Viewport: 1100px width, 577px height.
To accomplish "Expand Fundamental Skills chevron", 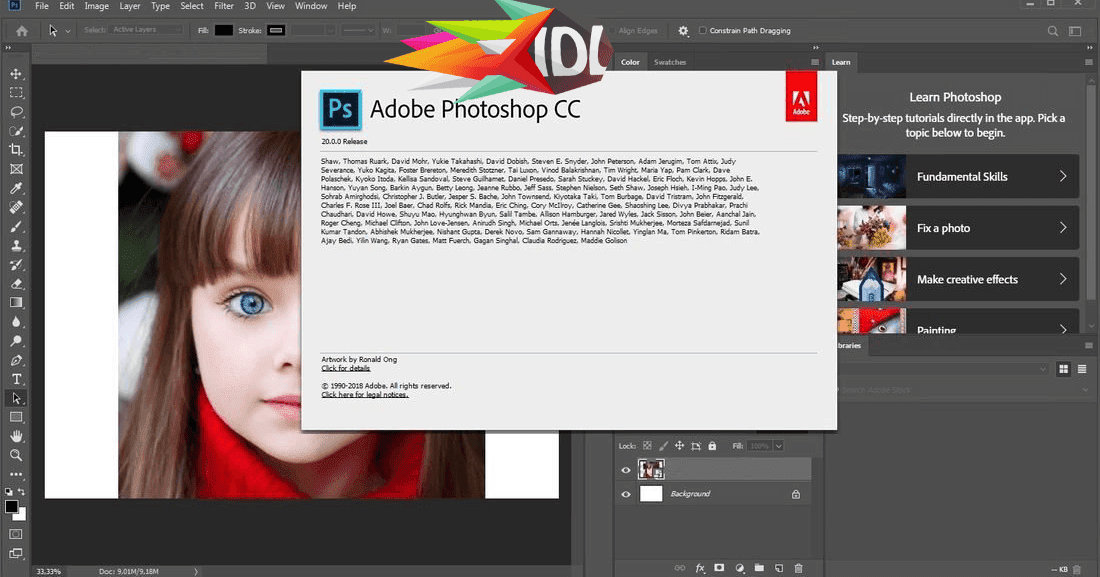I will [1063, 176].
